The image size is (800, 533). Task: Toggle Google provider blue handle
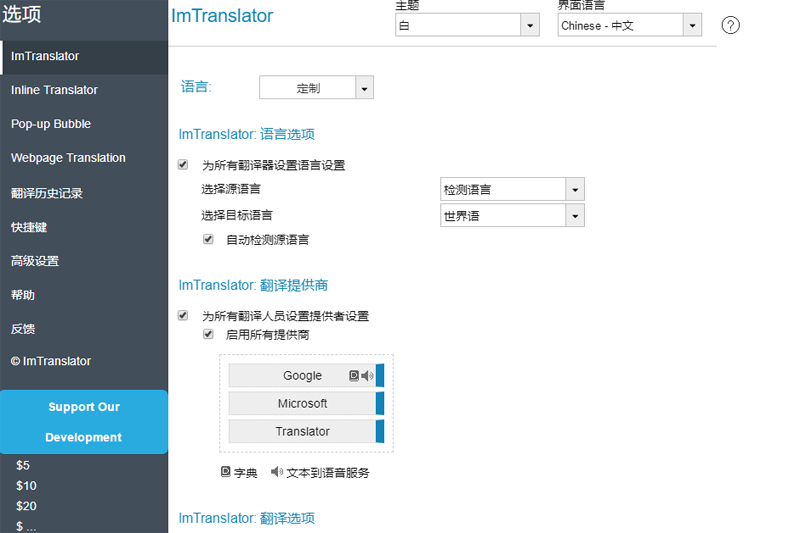click(380, 376)
